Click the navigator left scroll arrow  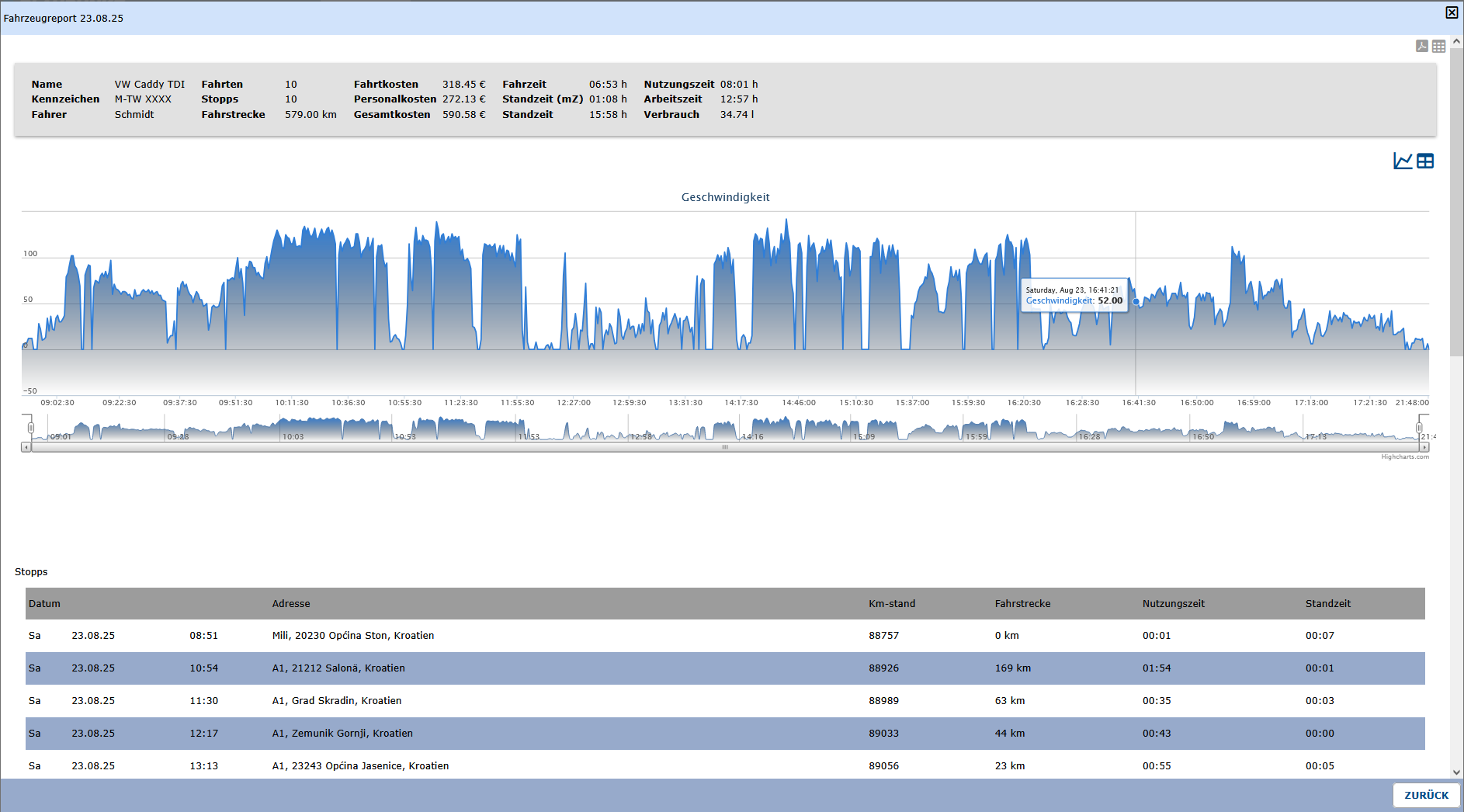pyautogui.click(x=26, y=447)
